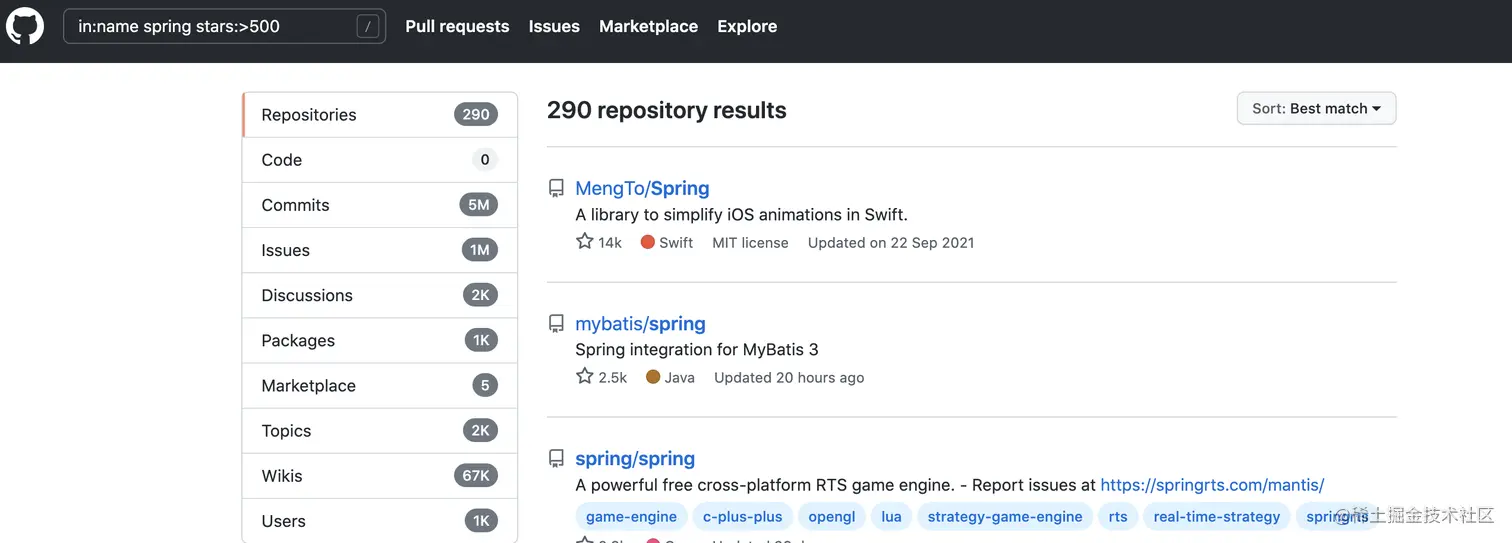
Task: Open the mybatis/spring repository link
Action: pos(640,323)
